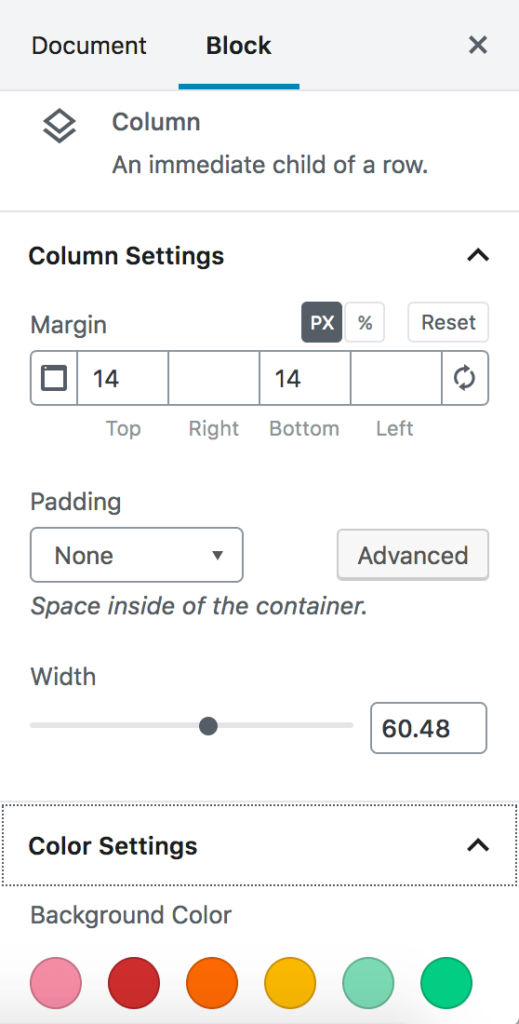Close the settings sidebar with X
The width and height of the screenshot is (519, 1024).
coord(478,45)
